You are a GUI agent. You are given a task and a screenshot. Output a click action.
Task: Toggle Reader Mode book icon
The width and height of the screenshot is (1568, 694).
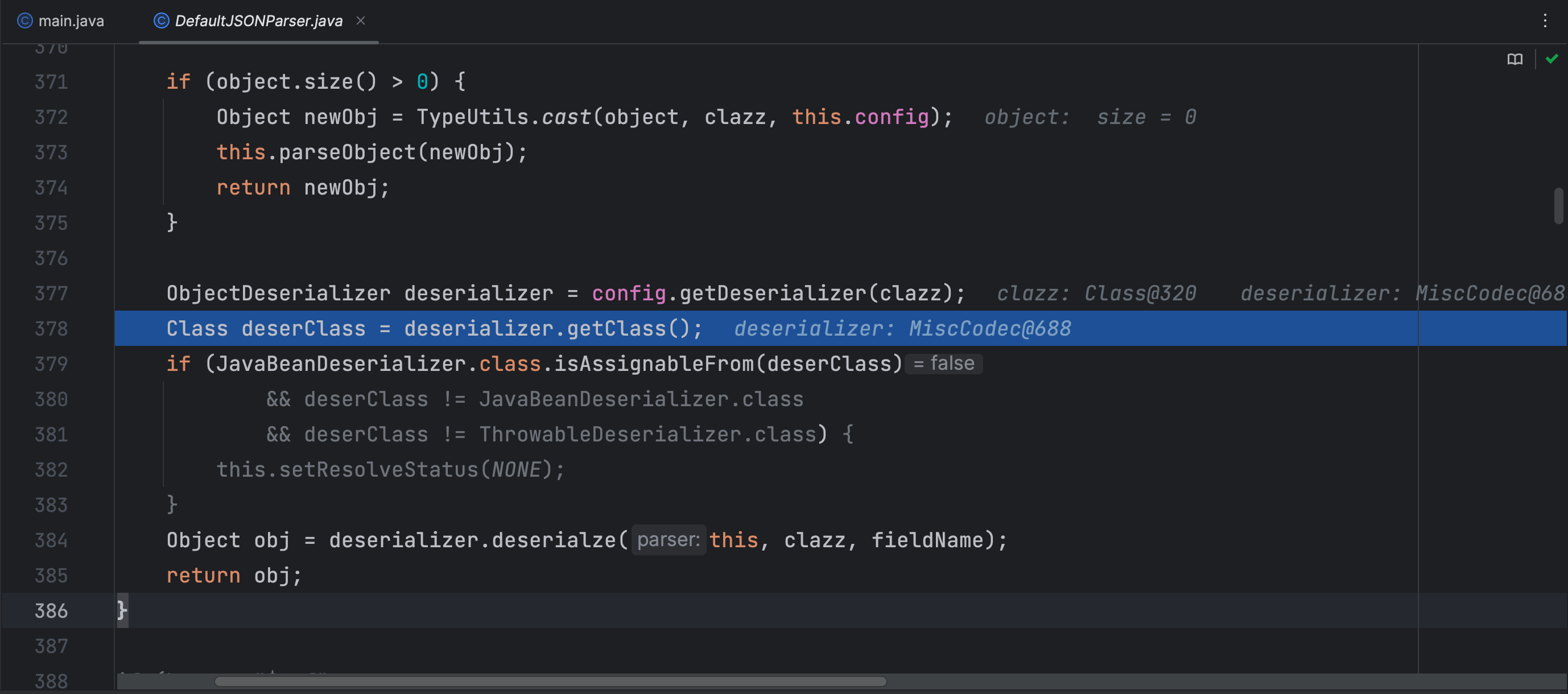[1515, 59]
